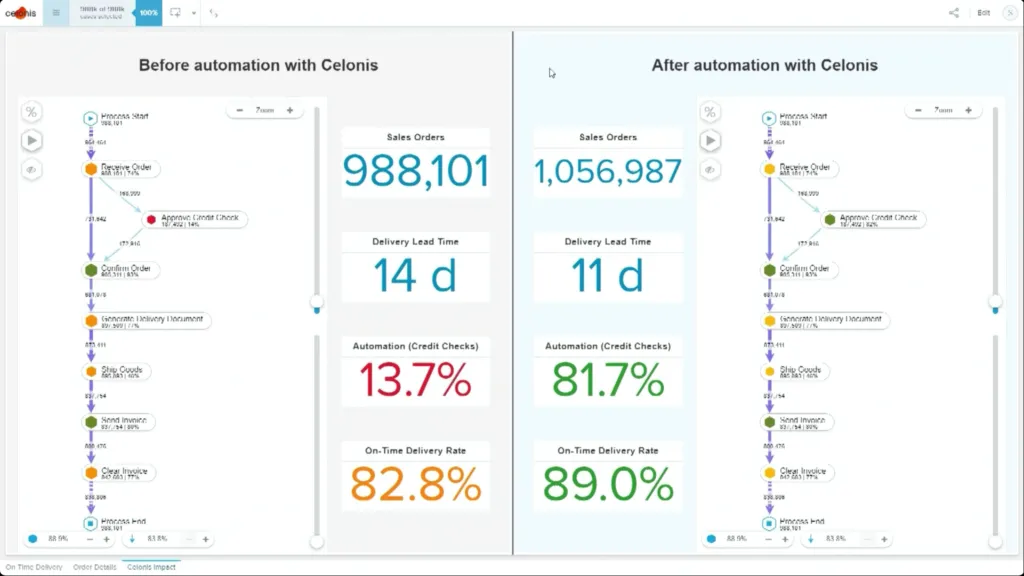The image size is (1024, 576).
Task: Select Process Start node in After graph
Action: click(x=769, y=118)
